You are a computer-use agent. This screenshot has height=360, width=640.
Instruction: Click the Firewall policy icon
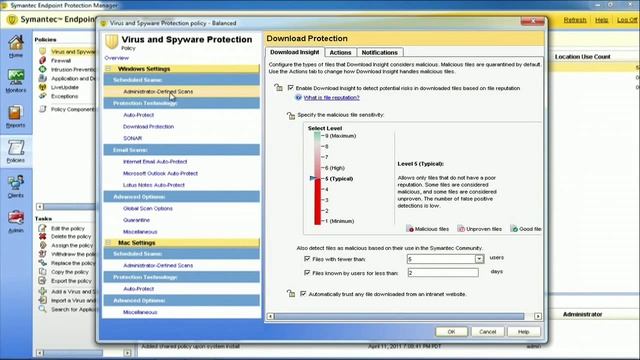click(x=43, y=60)
